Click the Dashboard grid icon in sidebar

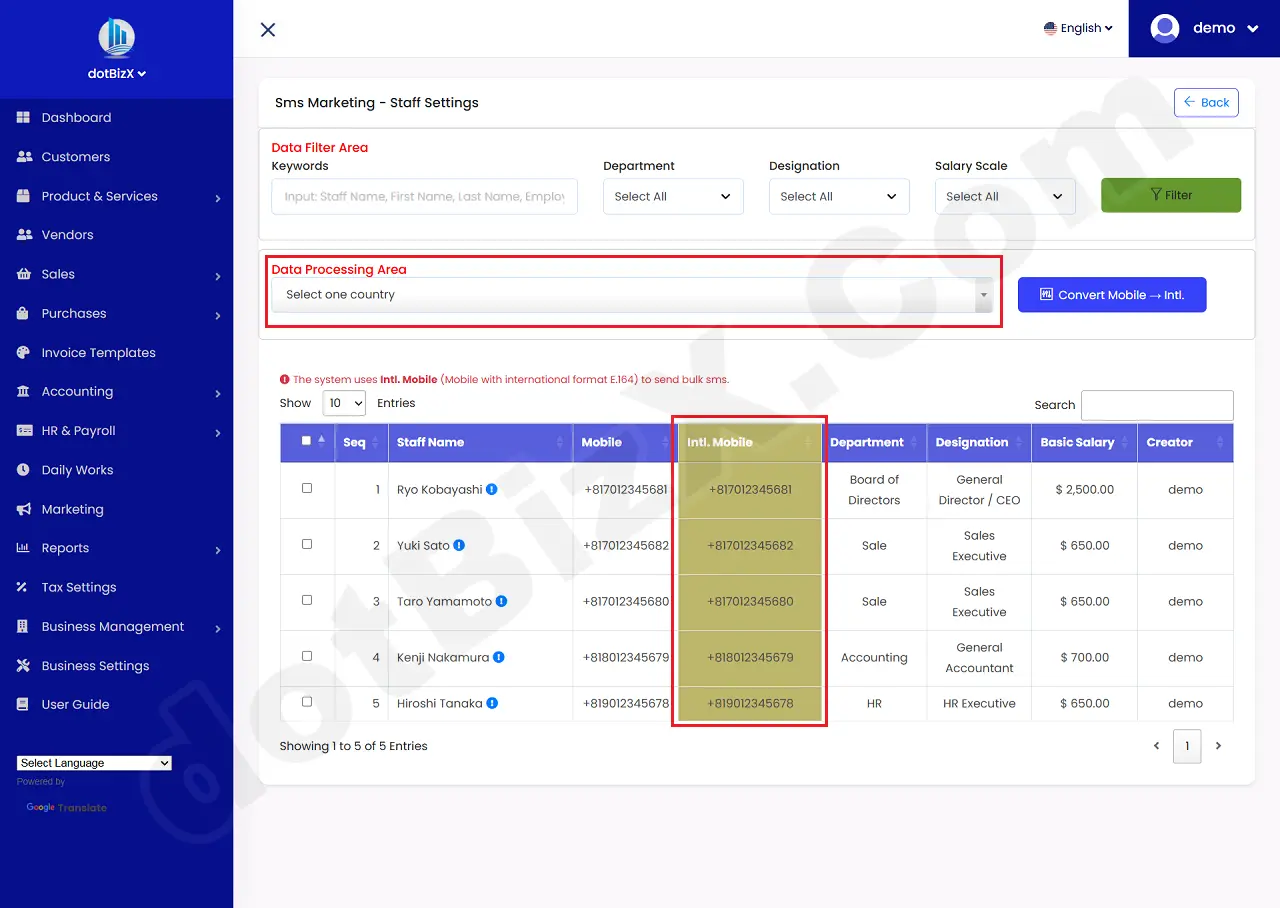tap(23, 118)
